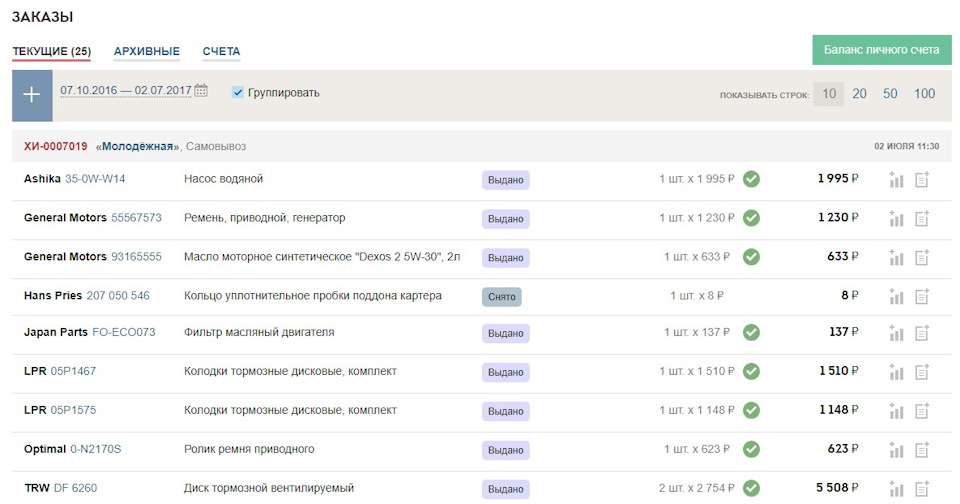Switch to АРХИВНЫЕ tab
Image resolution: width=960 pixels, height=504 pixels.
point(147,51)
